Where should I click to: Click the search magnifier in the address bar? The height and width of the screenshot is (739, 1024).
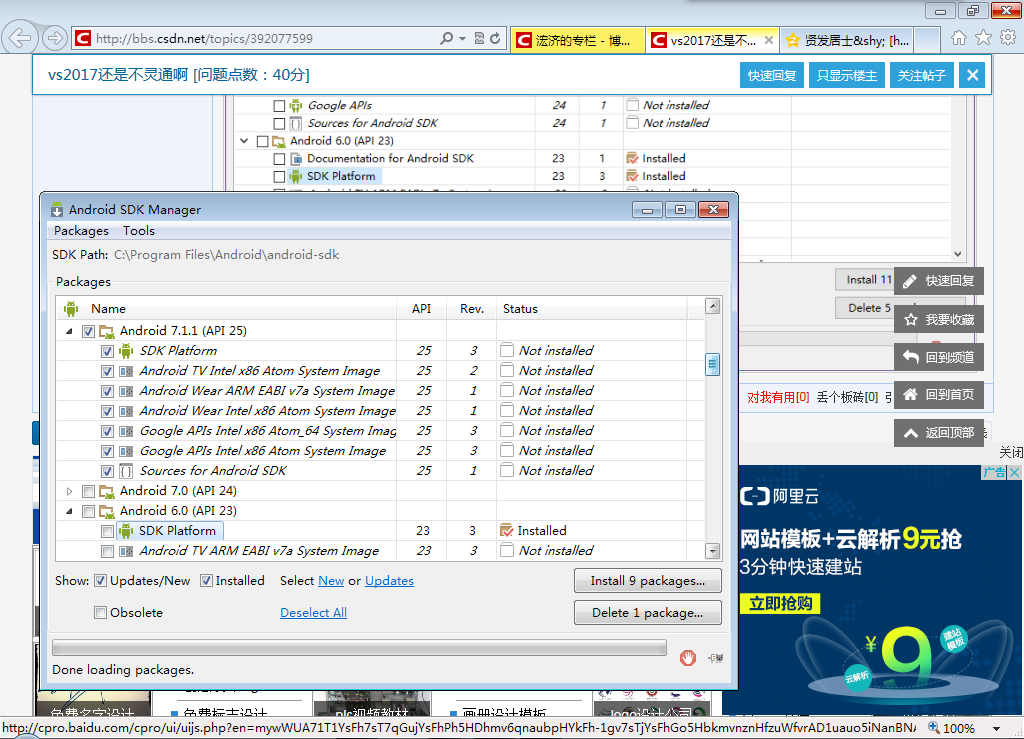coord(447,39)
